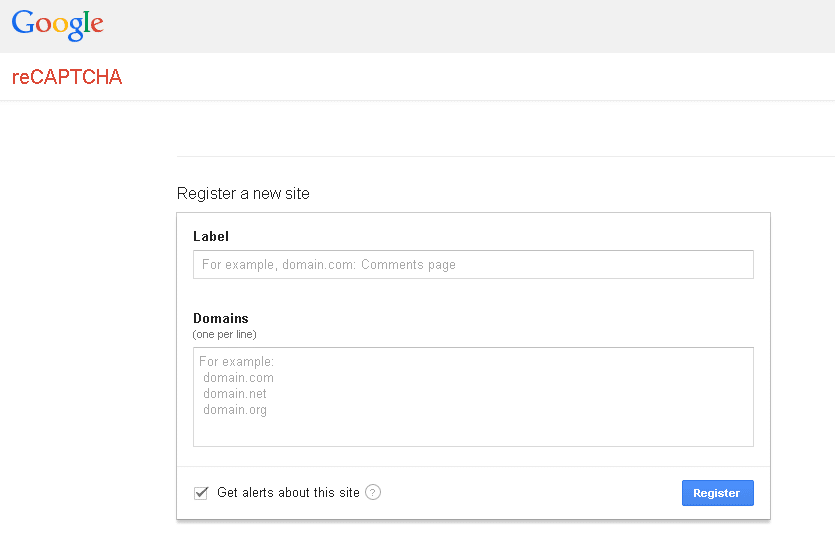This screenshot has height=534, width=835.
Task: Click the "Register a new site" heading
Action: pyautogui.click(x=243, y=193)
